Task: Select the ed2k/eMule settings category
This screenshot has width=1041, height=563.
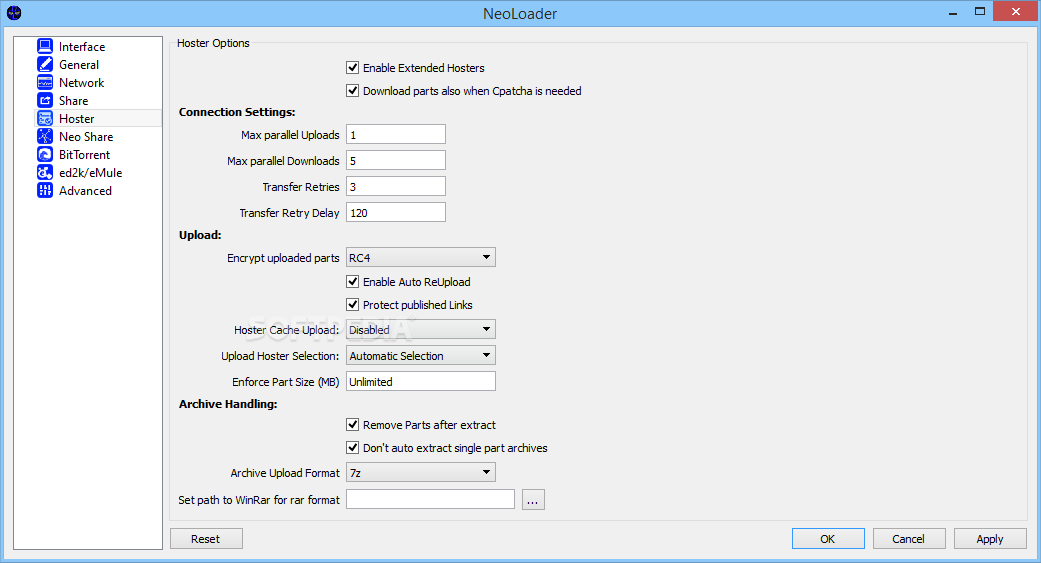Action: pos(90,173)
